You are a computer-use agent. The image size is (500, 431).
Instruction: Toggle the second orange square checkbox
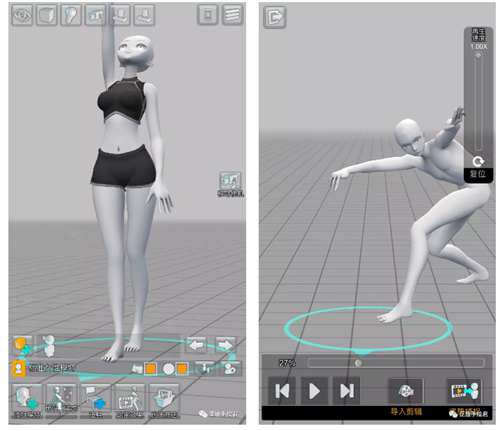(x=182, y=369)
